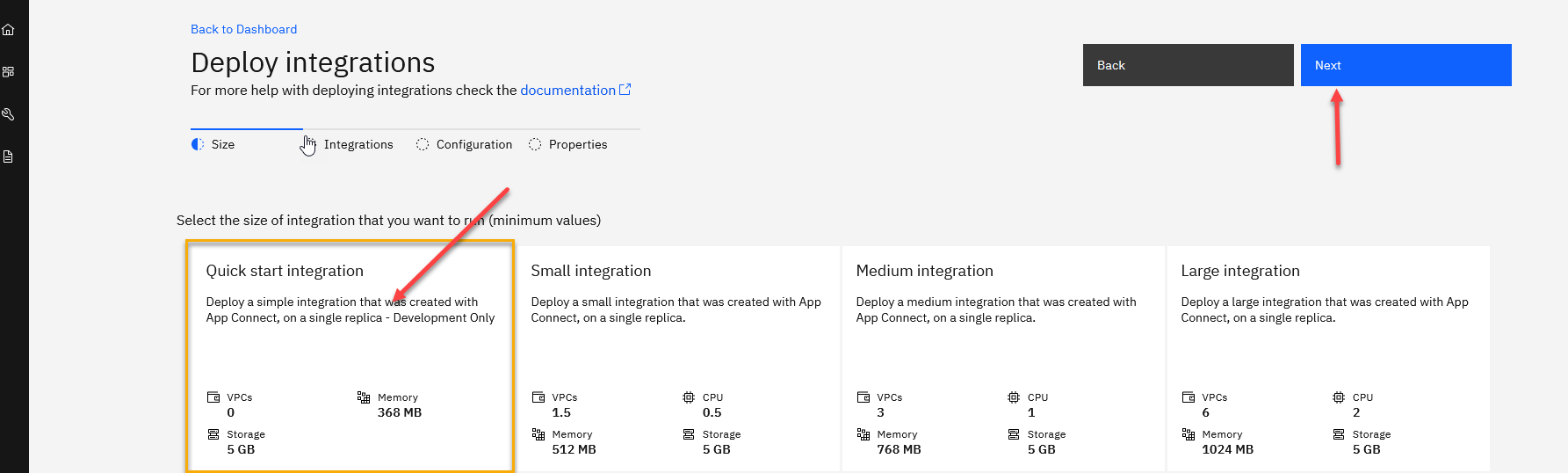Switch to the Configuration step
This screenshot has height=473, width=1568.
coord(473,144)
